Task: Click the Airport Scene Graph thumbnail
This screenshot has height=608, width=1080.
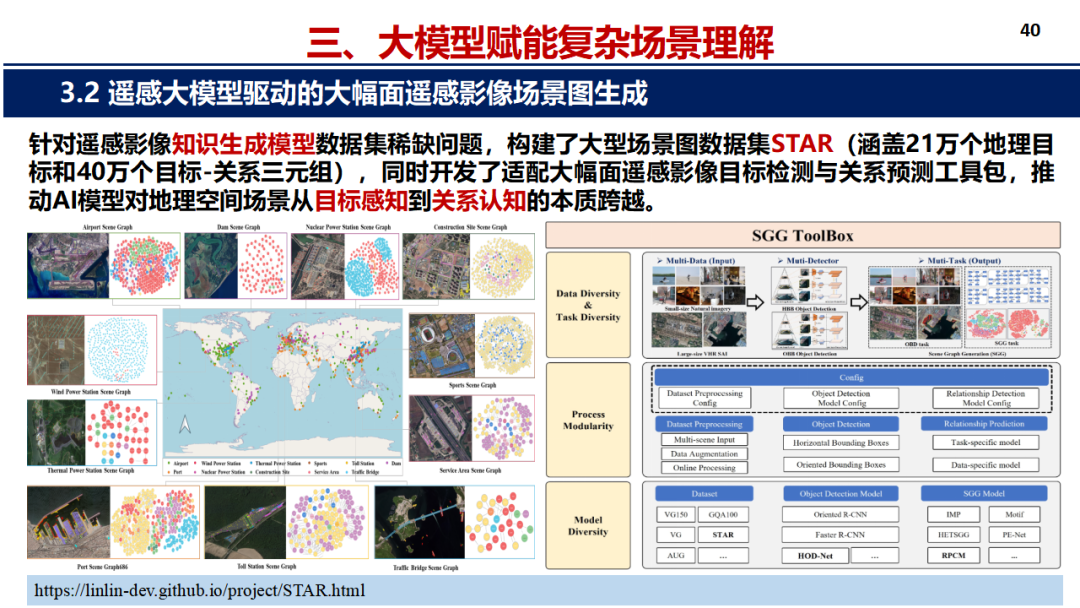Action: 104,265
